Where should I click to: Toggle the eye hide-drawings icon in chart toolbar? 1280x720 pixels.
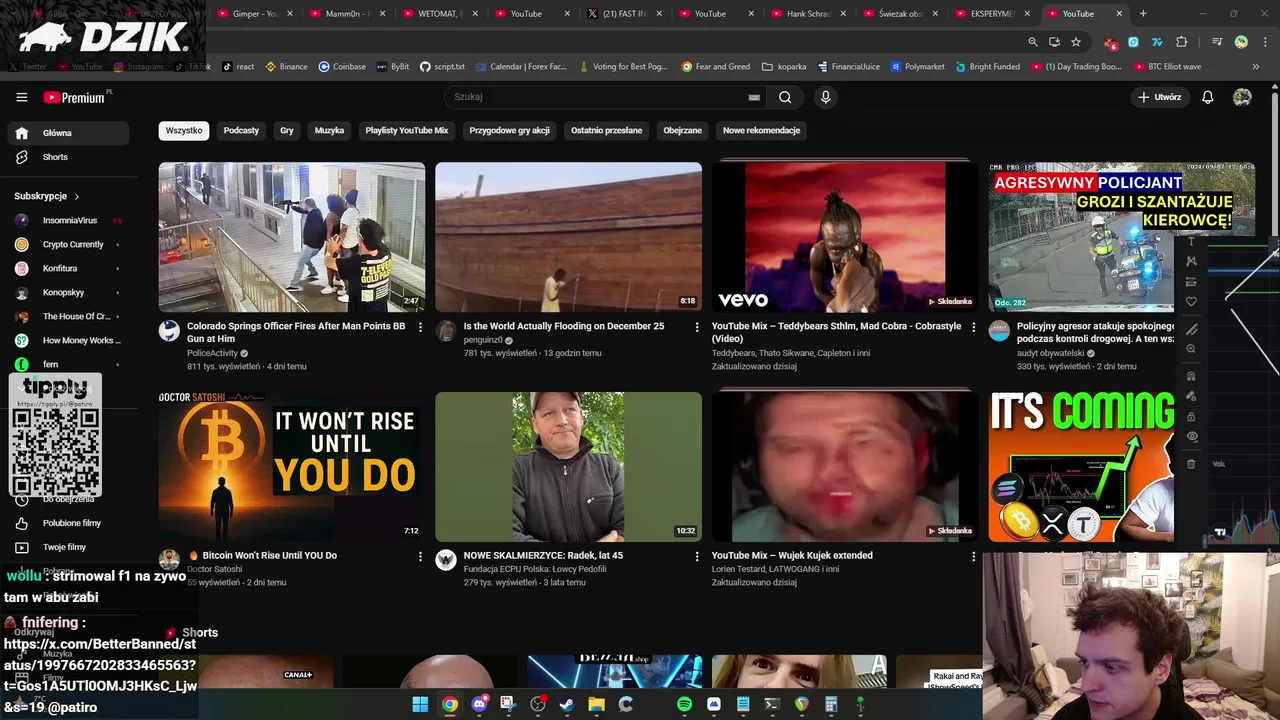pyautogui.click(x=1191, y=437)
